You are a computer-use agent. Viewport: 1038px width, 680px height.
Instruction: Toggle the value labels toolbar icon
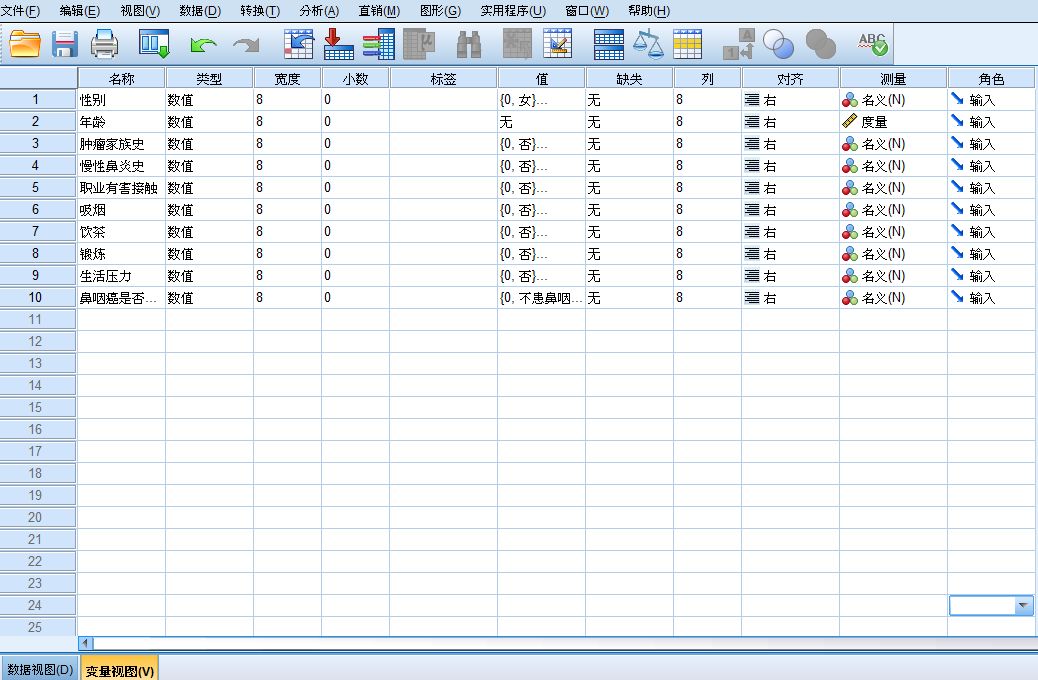(739, 44)
